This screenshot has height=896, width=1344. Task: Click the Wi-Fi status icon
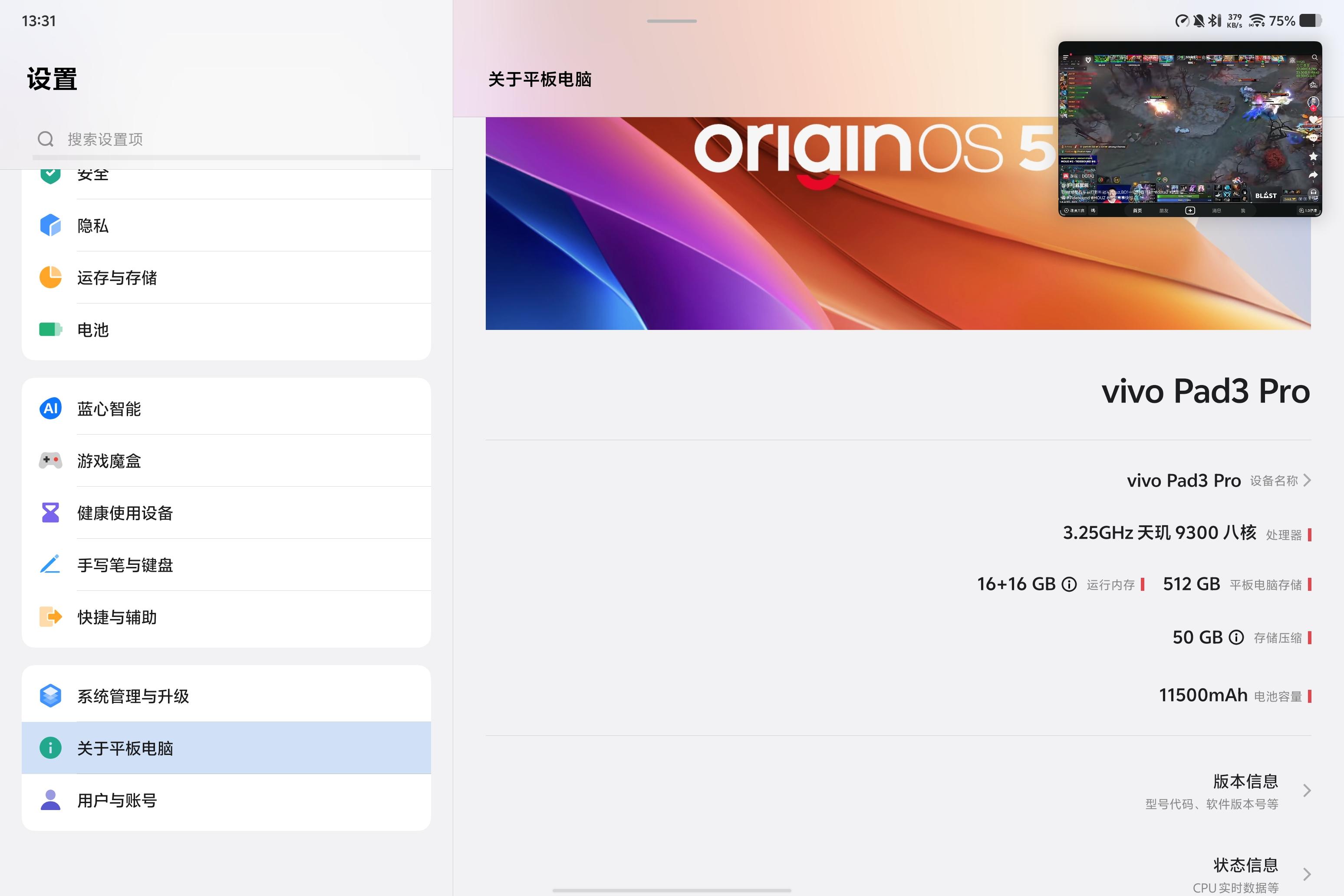pos(1257,21)
